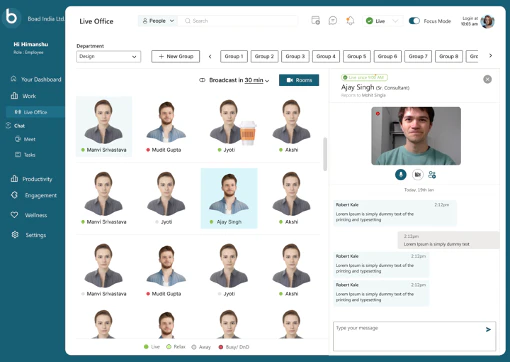Click 'Live since' status badge above Ajay Singh
Viewport: 510px width, 362px height.
tap(364, 77)
